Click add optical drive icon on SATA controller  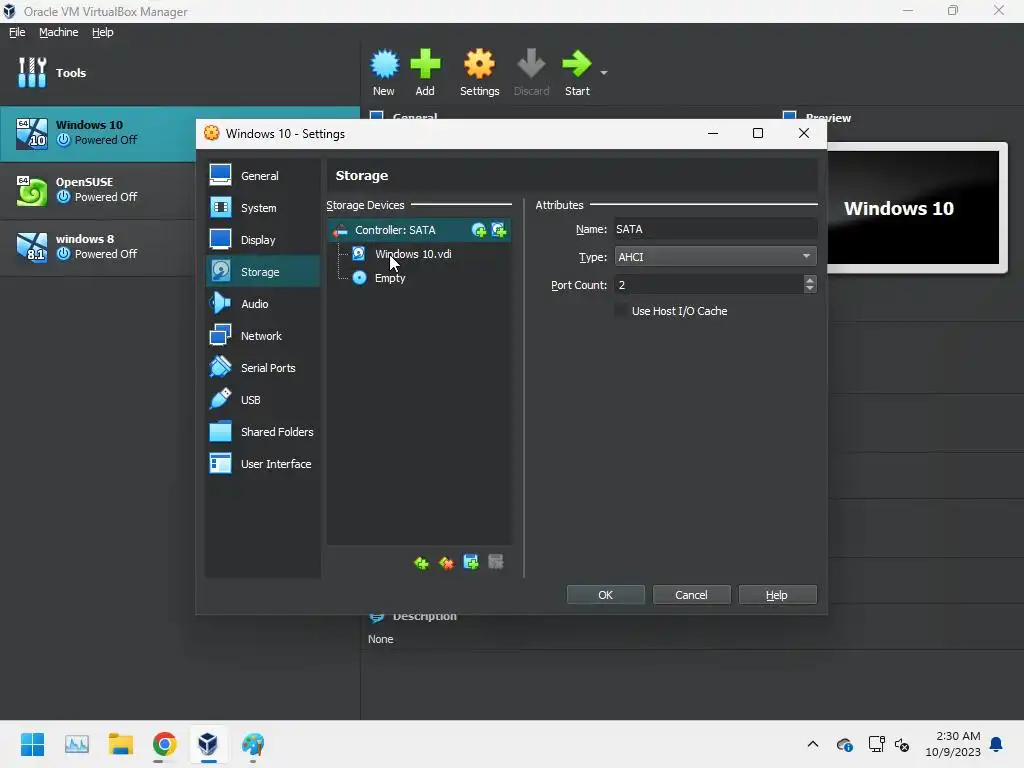point(479,230)
